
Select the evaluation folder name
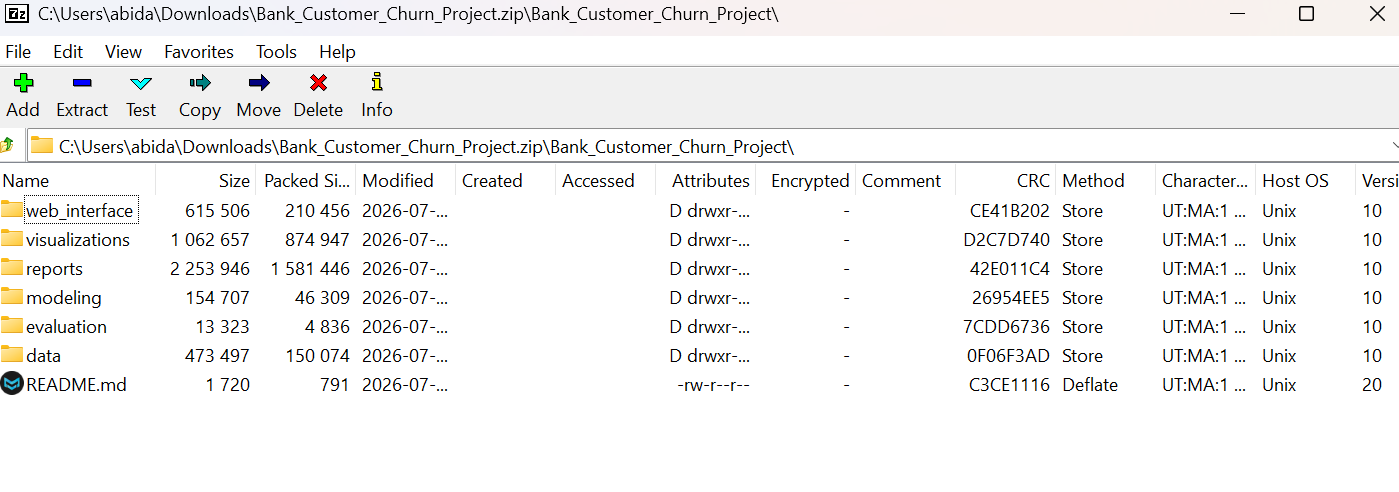click(66, 327)
